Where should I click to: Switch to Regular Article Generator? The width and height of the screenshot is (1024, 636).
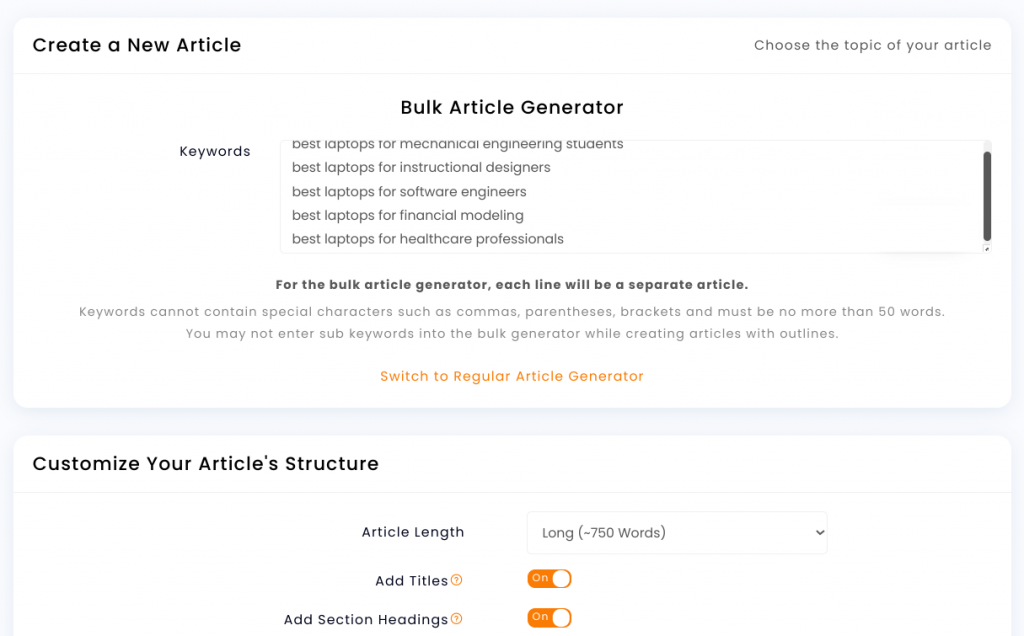512,376
